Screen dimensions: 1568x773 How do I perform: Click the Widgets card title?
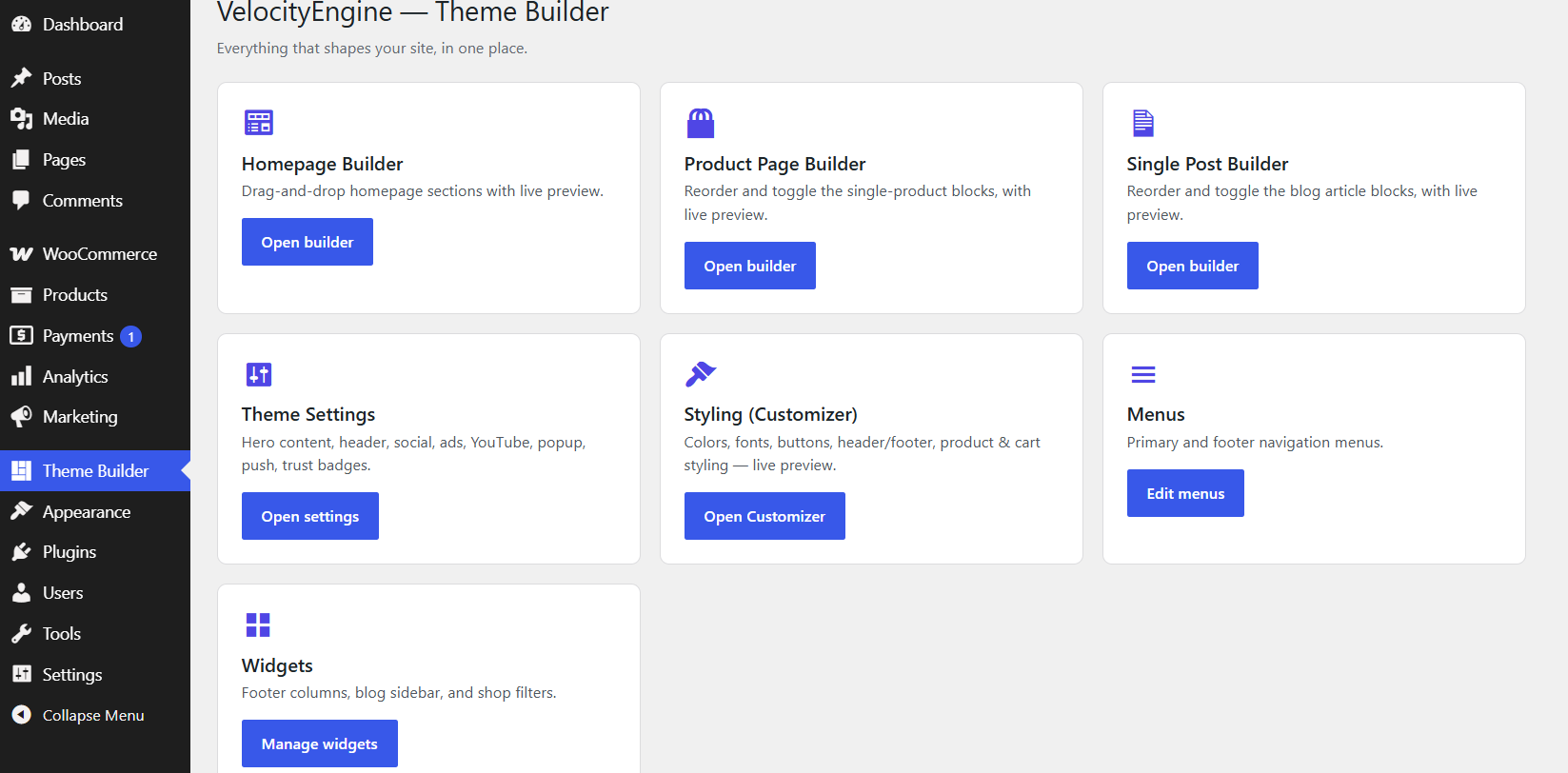click(x=277, y=665)
